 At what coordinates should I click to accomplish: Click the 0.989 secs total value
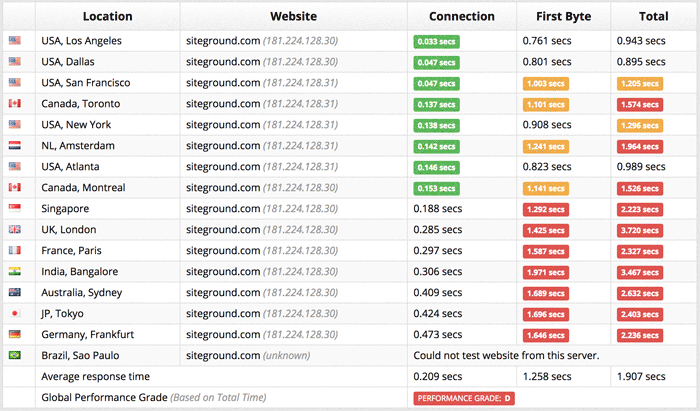[x=641, y=166]
